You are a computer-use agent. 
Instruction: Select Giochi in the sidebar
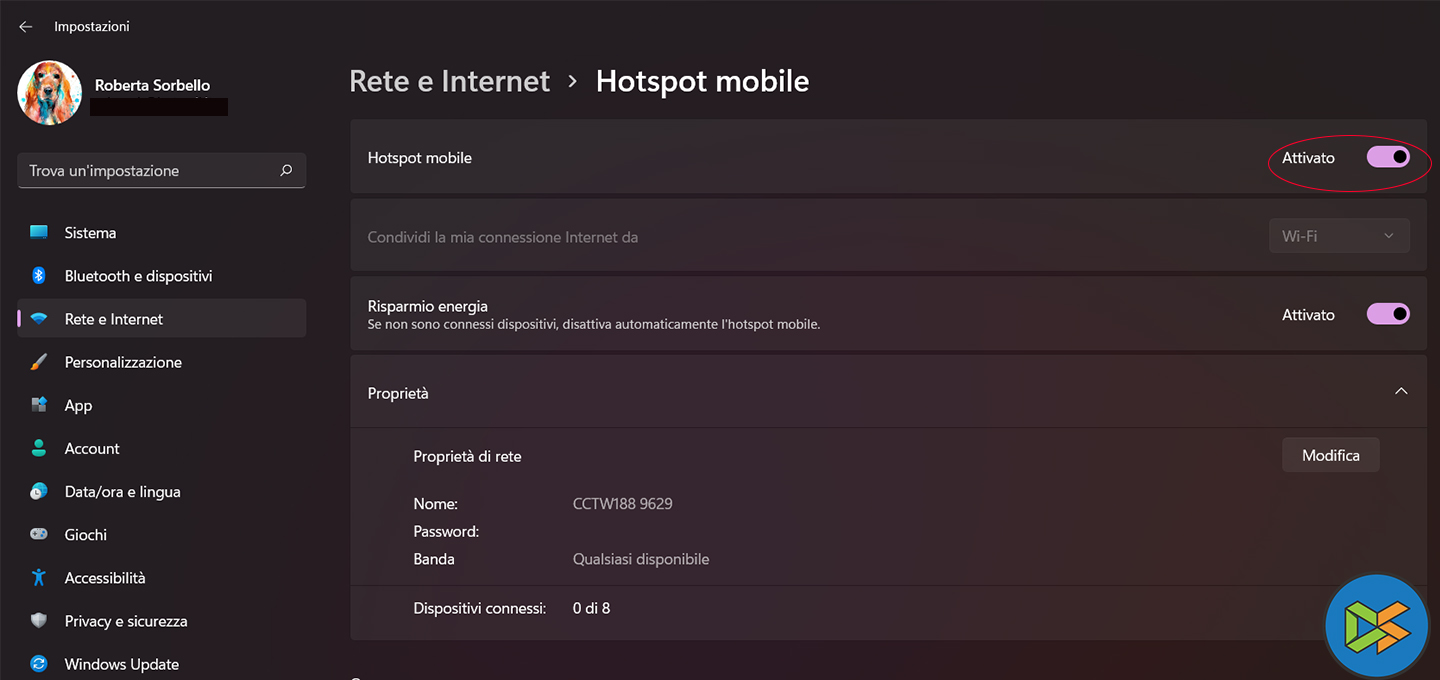(x=86, y=535)
